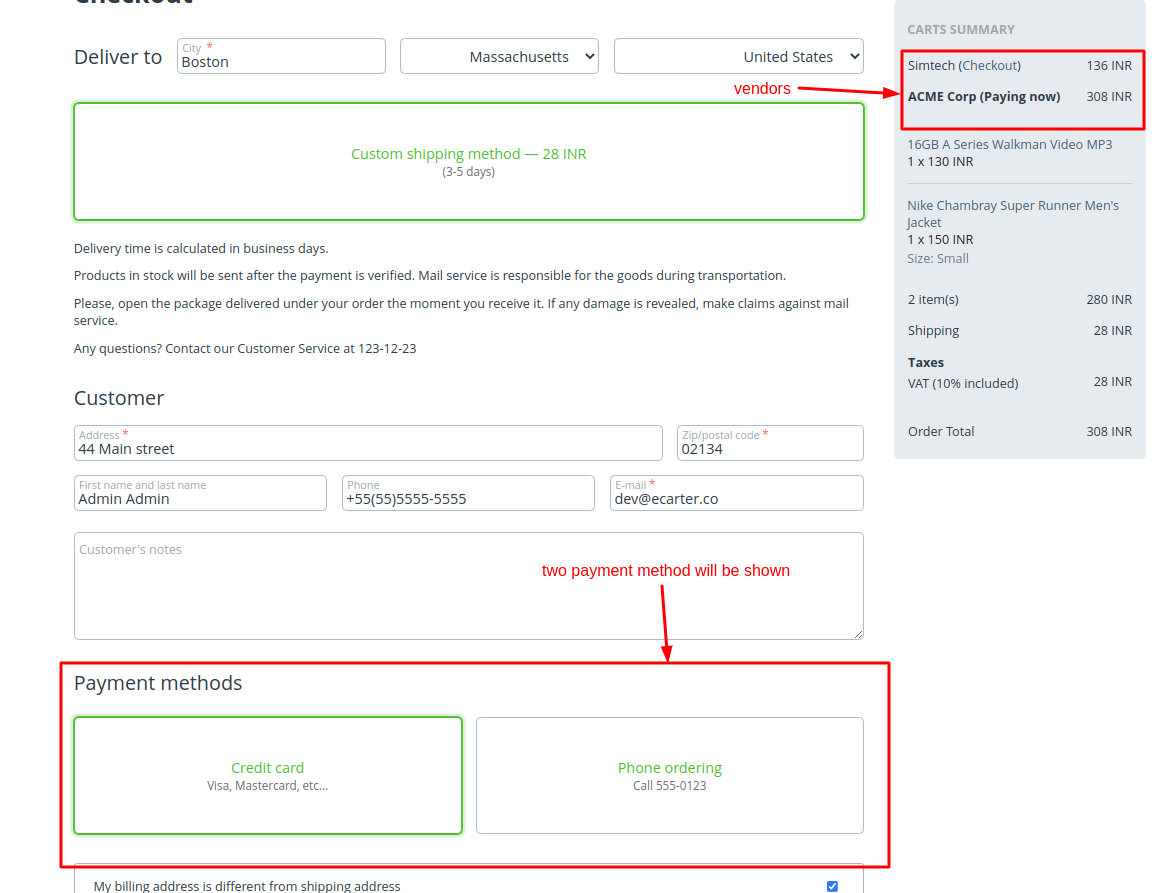The height and width of the screenshot is (893, 1156).
Task: Click the Deliver to label
Action: (118, 57)
